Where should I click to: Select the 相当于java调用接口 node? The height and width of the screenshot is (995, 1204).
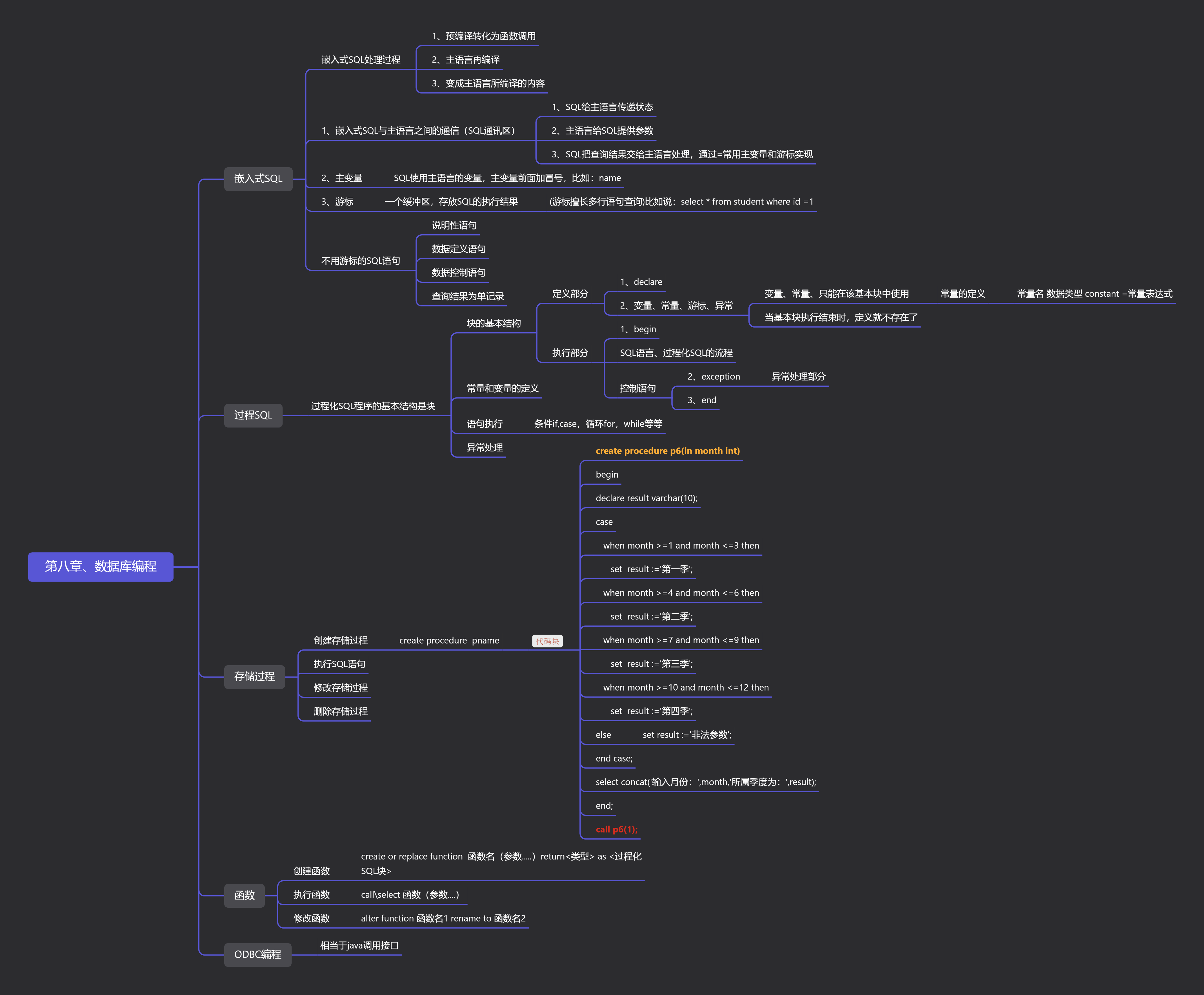[359, 945]
